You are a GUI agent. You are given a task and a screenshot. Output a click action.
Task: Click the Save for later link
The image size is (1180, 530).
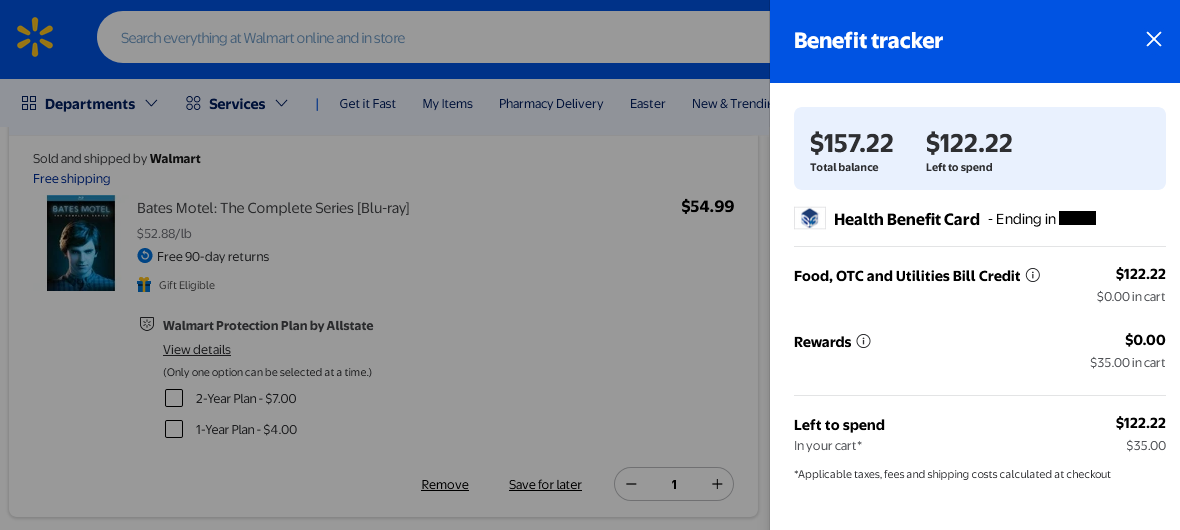click(545, 485)
